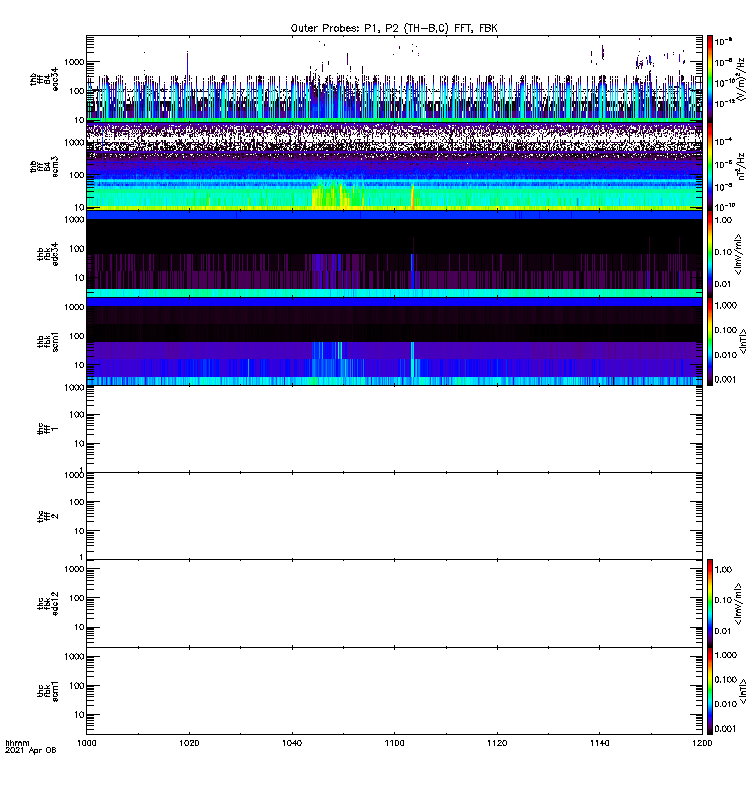Select the "thc fff 2" panel label
Viewport: 750px width, 800px height.
(48, 516)
